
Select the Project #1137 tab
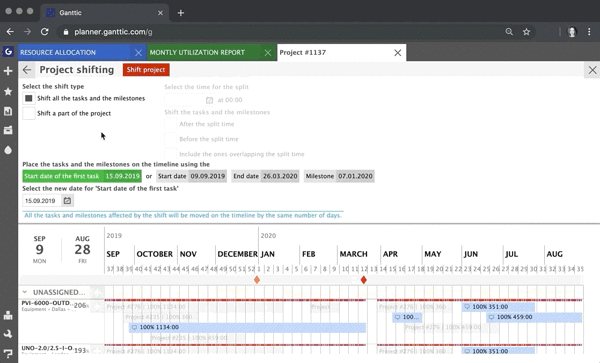coord(336,52)
